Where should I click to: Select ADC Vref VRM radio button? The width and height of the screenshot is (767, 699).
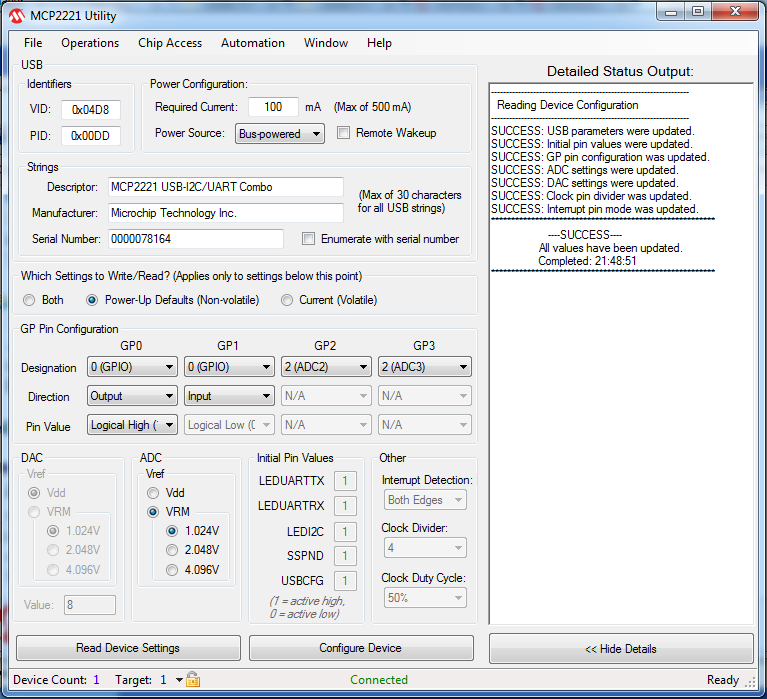tap(153, 512)
